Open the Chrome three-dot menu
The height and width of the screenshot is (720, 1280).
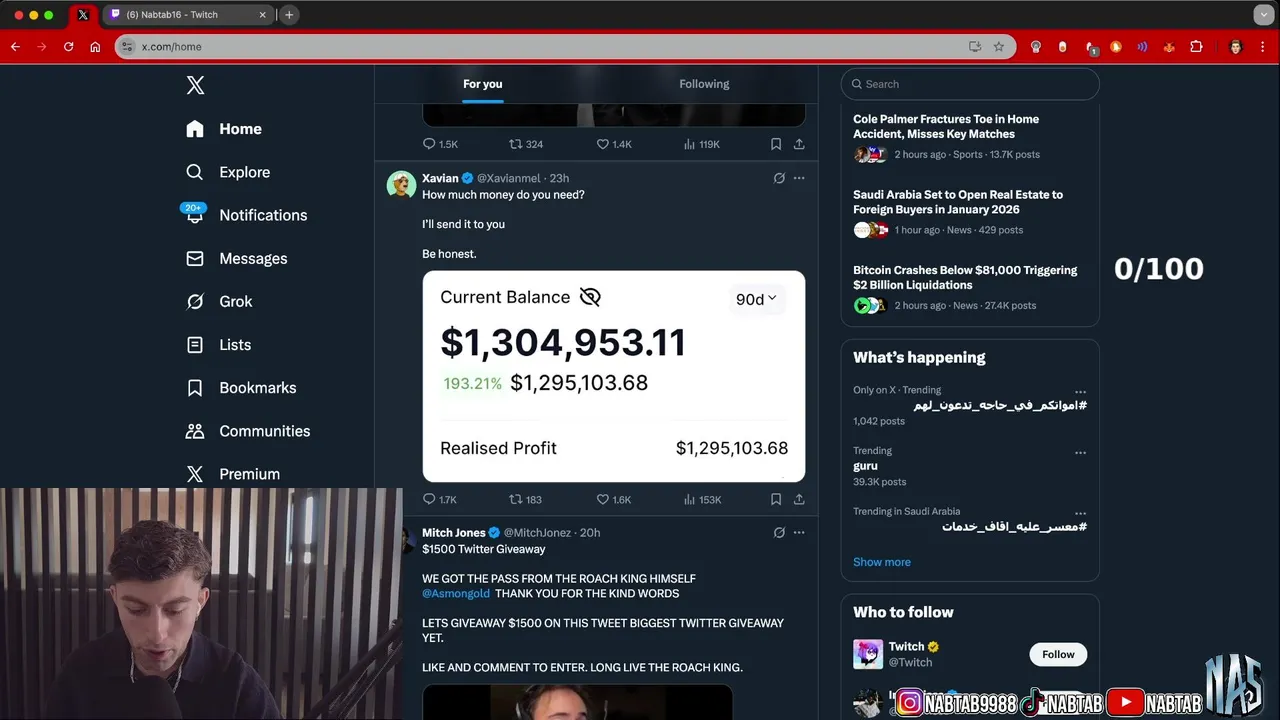pyautogui.click(x=1264, y=47)
